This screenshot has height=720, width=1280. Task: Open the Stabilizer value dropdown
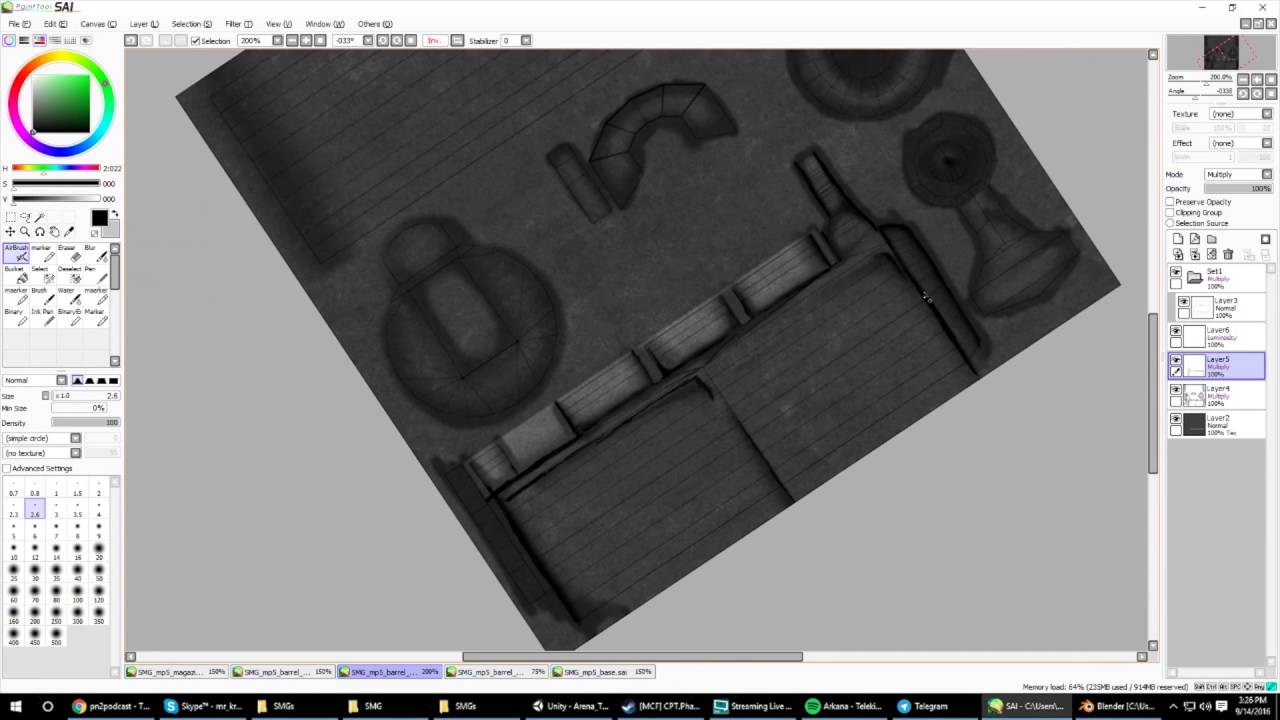click(526, 40)
